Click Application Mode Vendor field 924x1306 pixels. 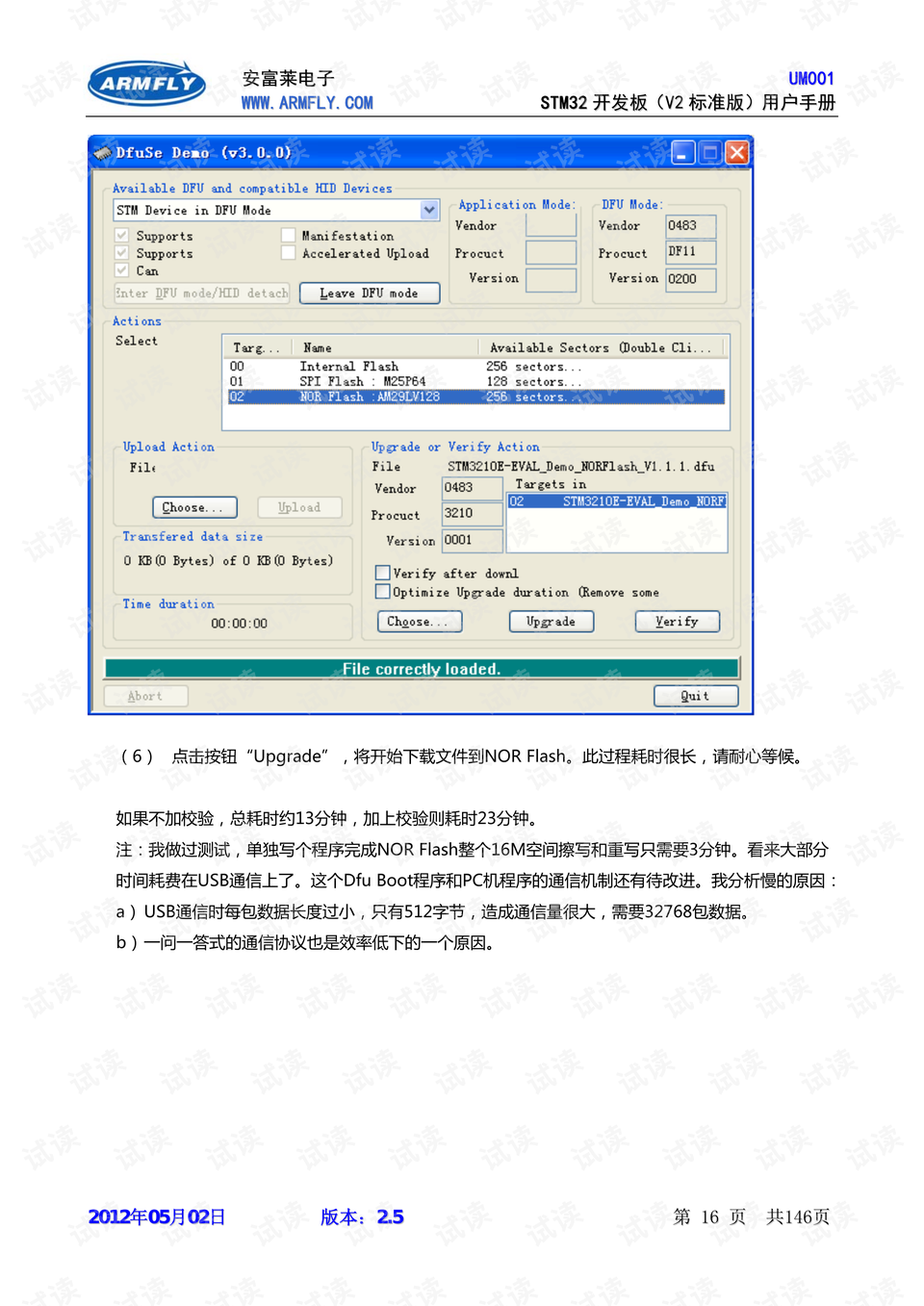(x=551, y=225)
